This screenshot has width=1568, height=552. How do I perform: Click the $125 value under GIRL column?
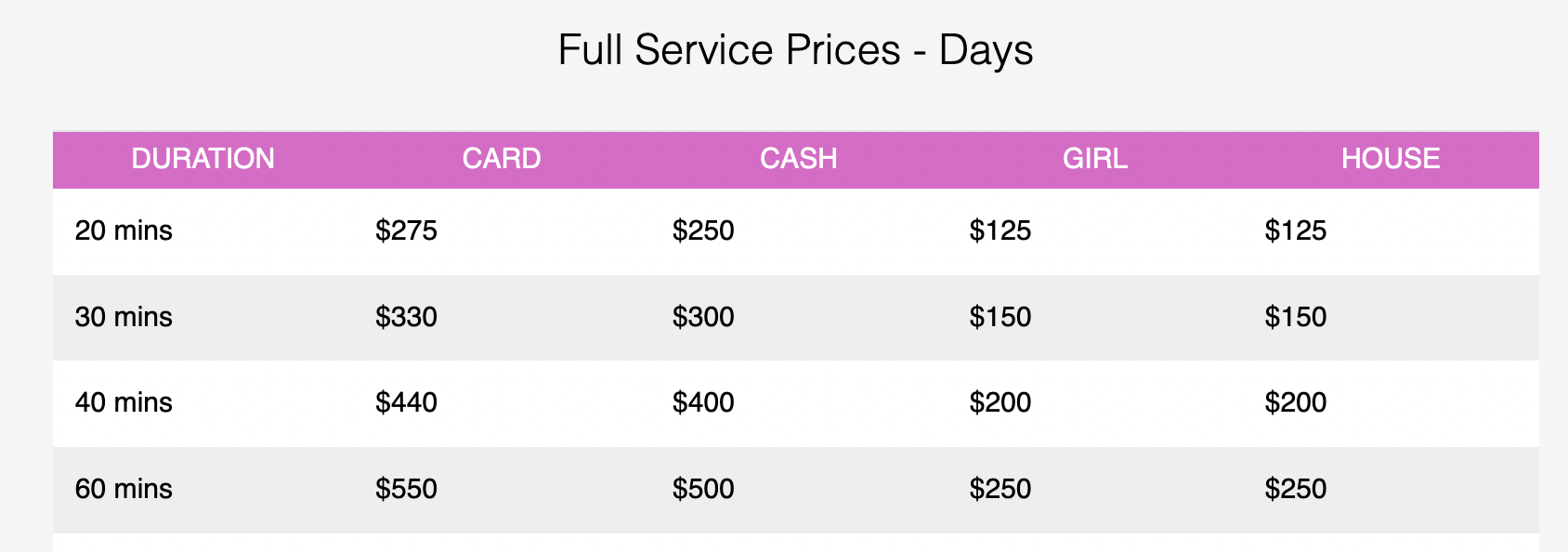1000,230
